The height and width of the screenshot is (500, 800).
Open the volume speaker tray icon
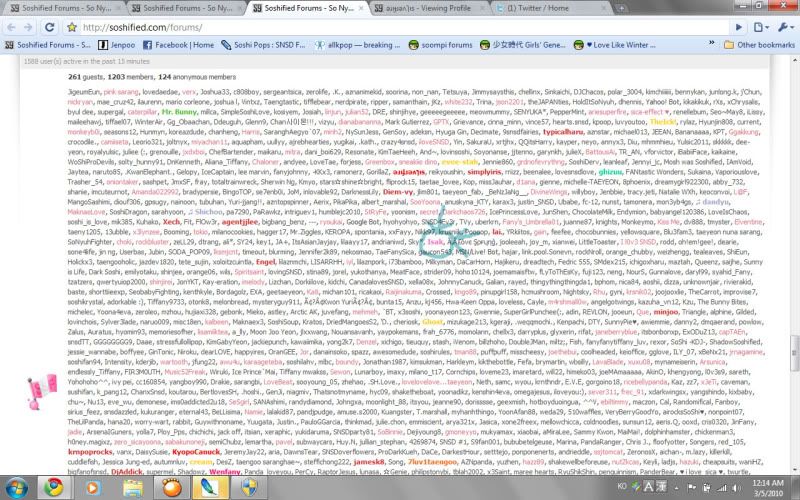coord(735,488)
